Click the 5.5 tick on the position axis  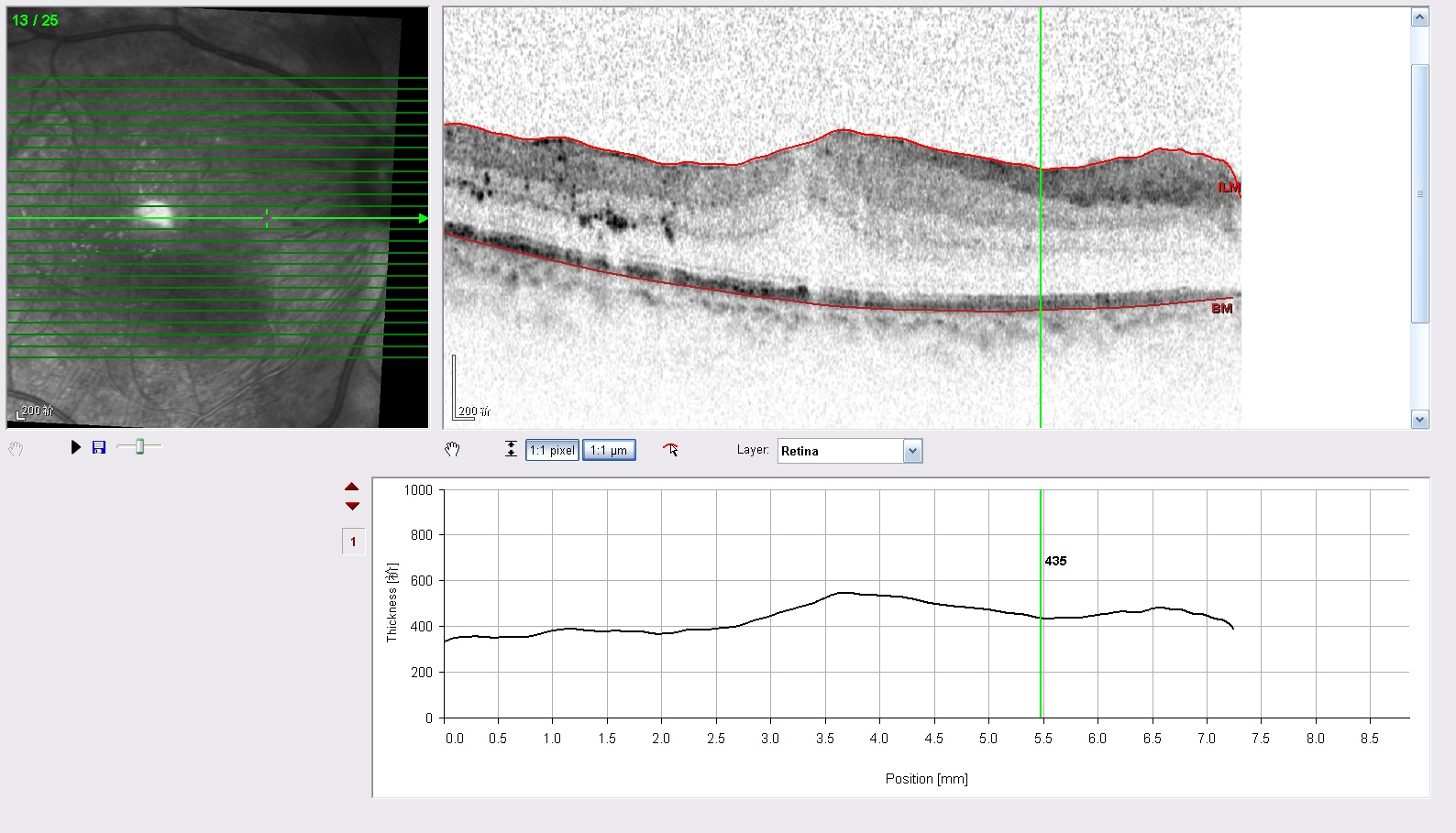(x=1043, y=739)
